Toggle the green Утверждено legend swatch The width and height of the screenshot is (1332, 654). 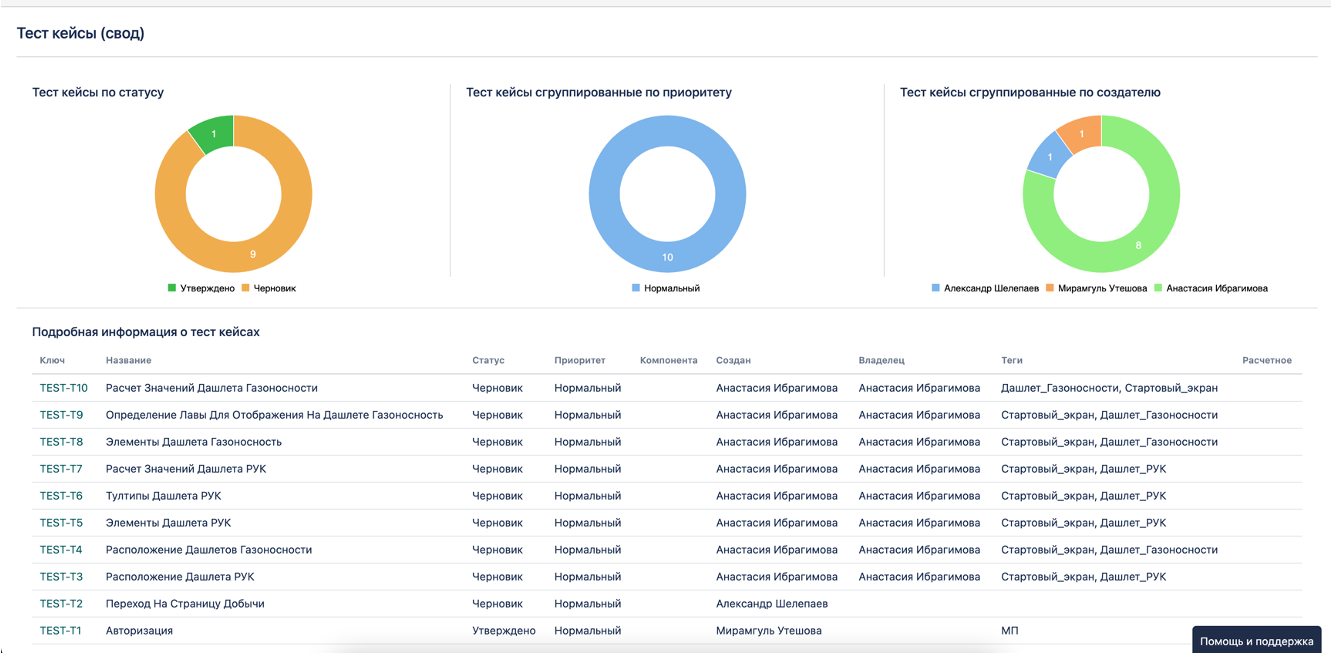(x=172, y=288)
